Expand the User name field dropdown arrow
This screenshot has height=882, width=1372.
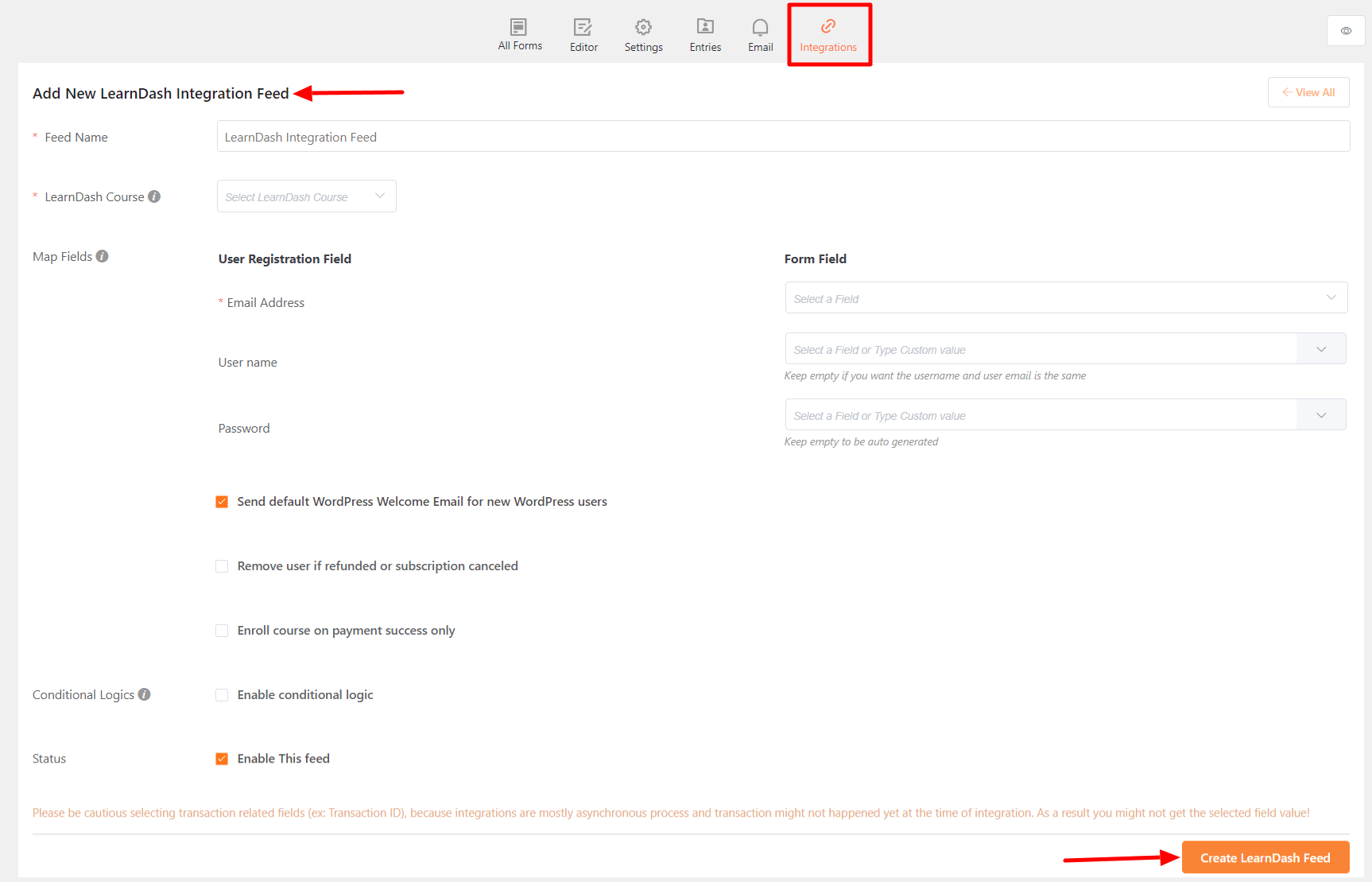click(1321, 349)
